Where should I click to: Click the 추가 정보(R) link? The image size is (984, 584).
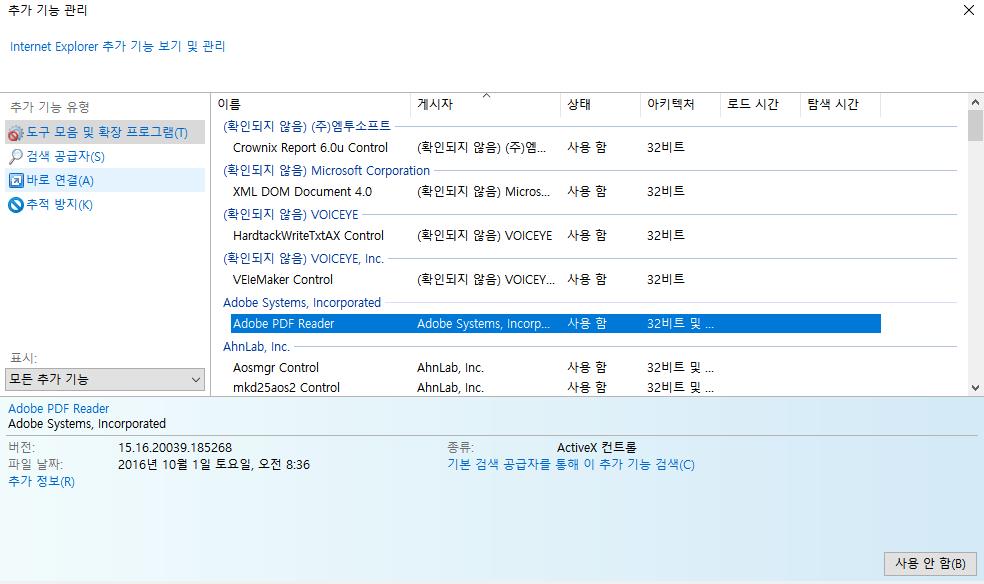click(x=41, y=482)
